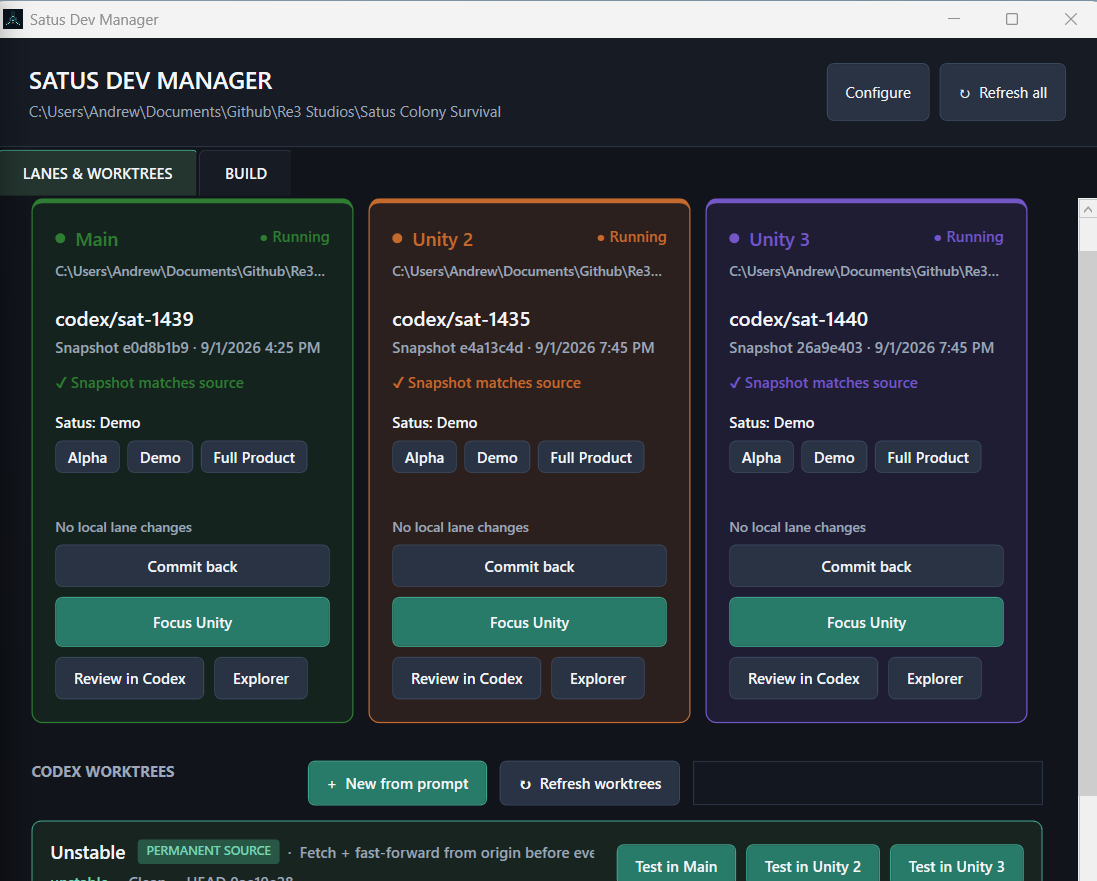Click Test in Unity 3 button
1097x881 pixels.
pyautogui.click(x=956, y=866)
